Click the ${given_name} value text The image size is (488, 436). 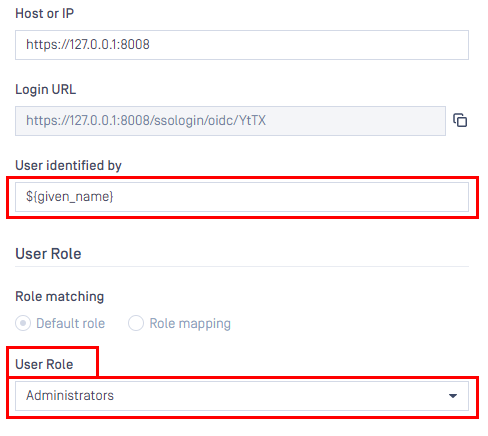[x=70, y=196]
